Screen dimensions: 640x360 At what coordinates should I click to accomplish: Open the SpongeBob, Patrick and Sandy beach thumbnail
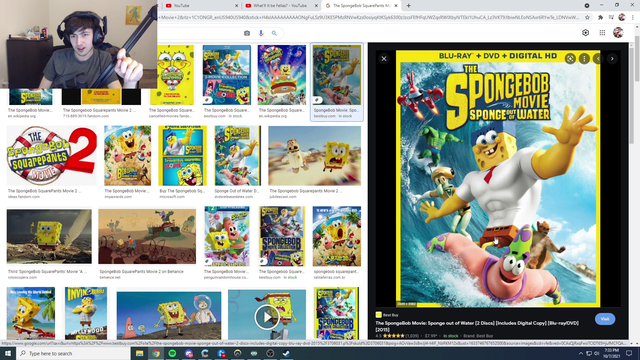169,316
